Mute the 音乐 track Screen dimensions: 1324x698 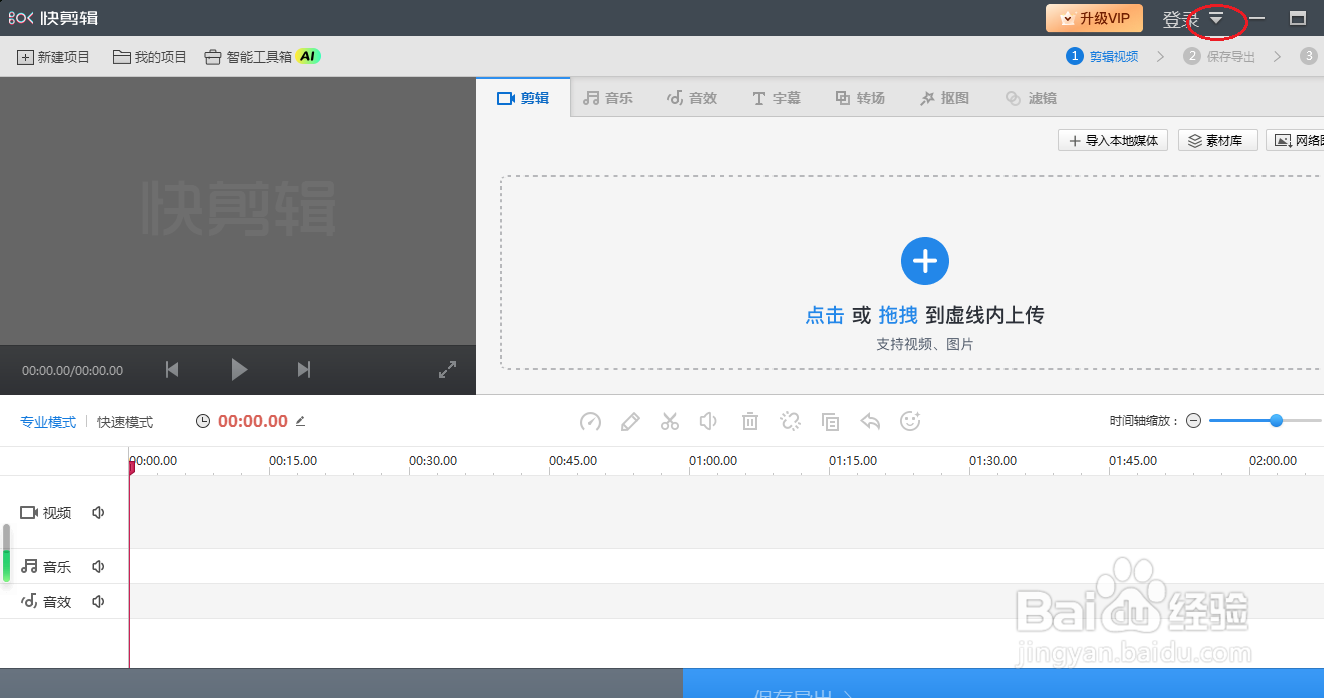coord(98,566)
